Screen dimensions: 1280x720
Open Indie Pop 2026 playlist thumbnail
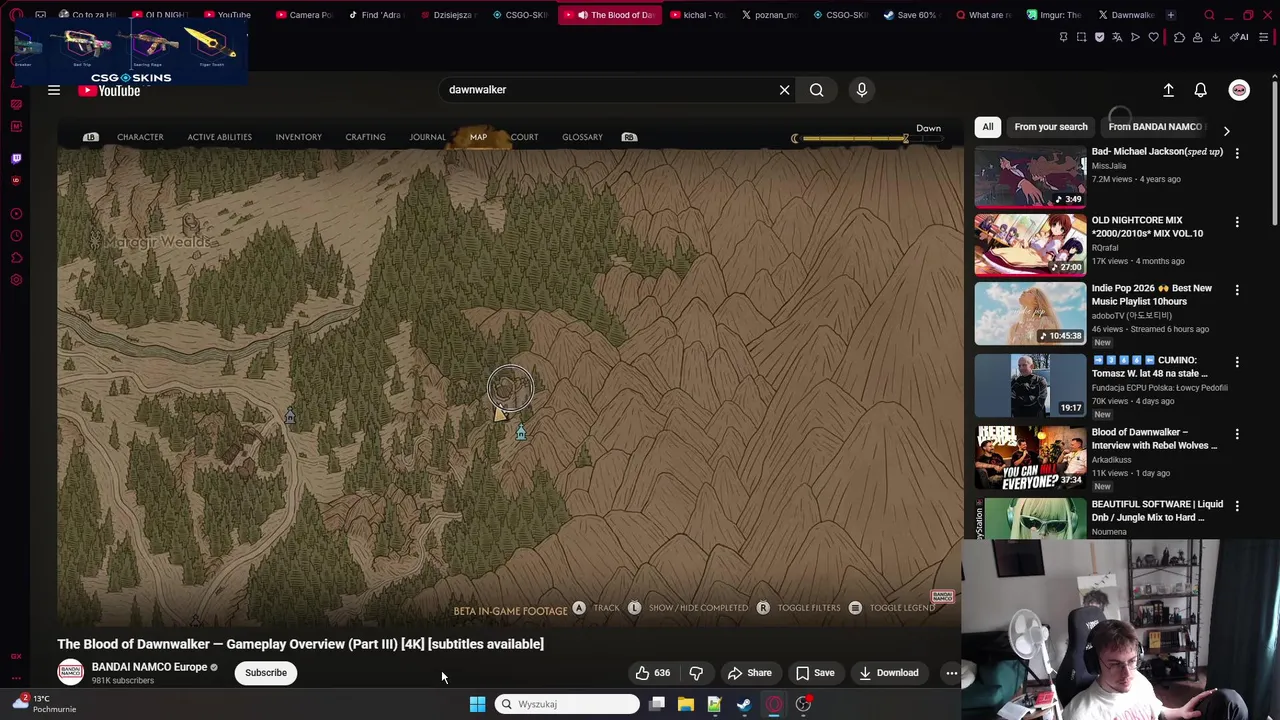pyautogui.click(x=1030, y=313)
